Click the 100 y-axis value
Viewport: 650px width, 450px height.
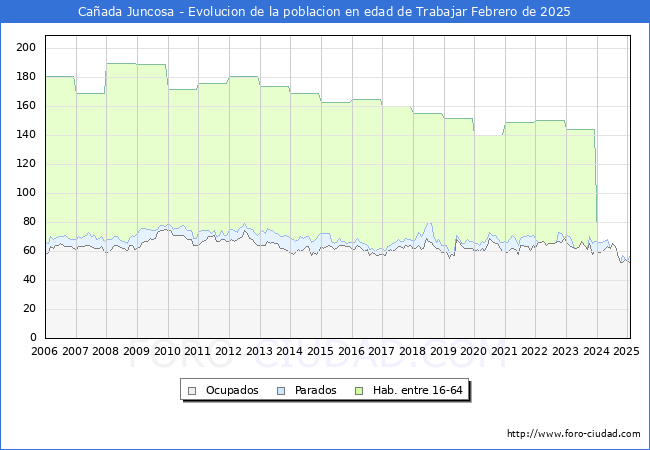[x=26, y=193]
